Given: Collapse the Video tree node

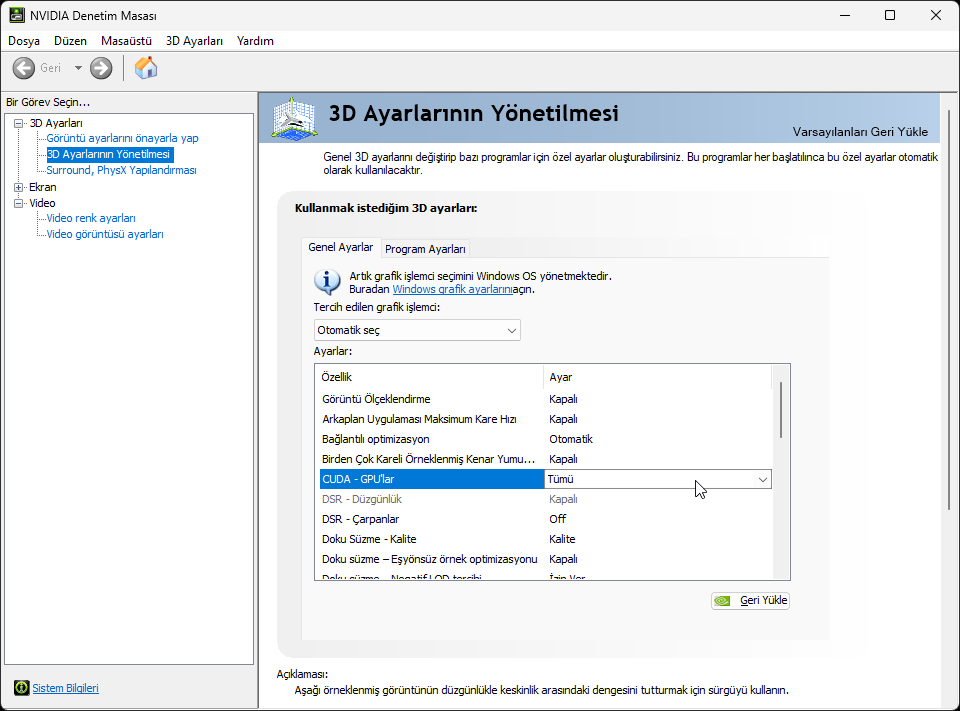Looking at the screenshot, I should 19,203.
